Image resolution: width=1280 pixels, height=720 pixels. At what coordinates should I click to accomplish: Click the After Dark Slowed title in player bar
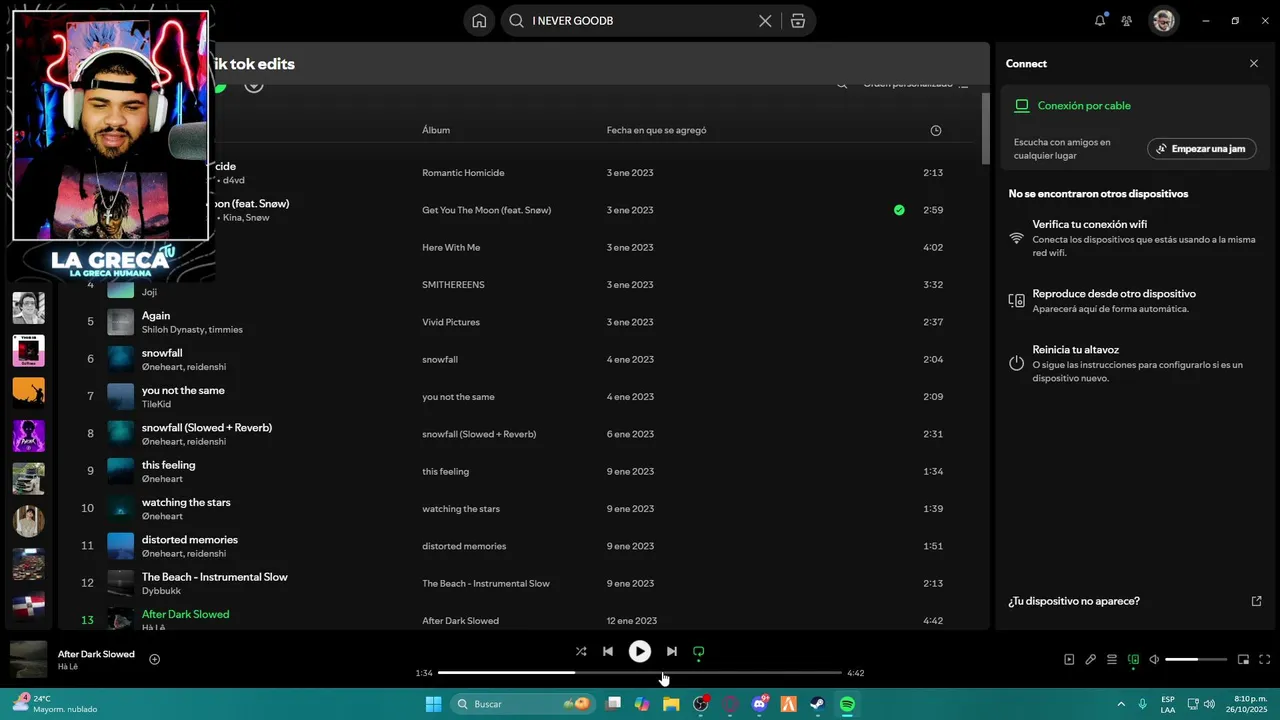pyautogui.click(x=96, y=654)
